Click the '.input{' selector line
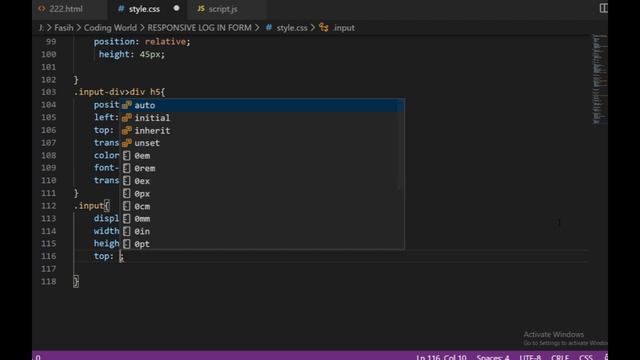Viewport: 640px width, 360px height. coord(92,206)
